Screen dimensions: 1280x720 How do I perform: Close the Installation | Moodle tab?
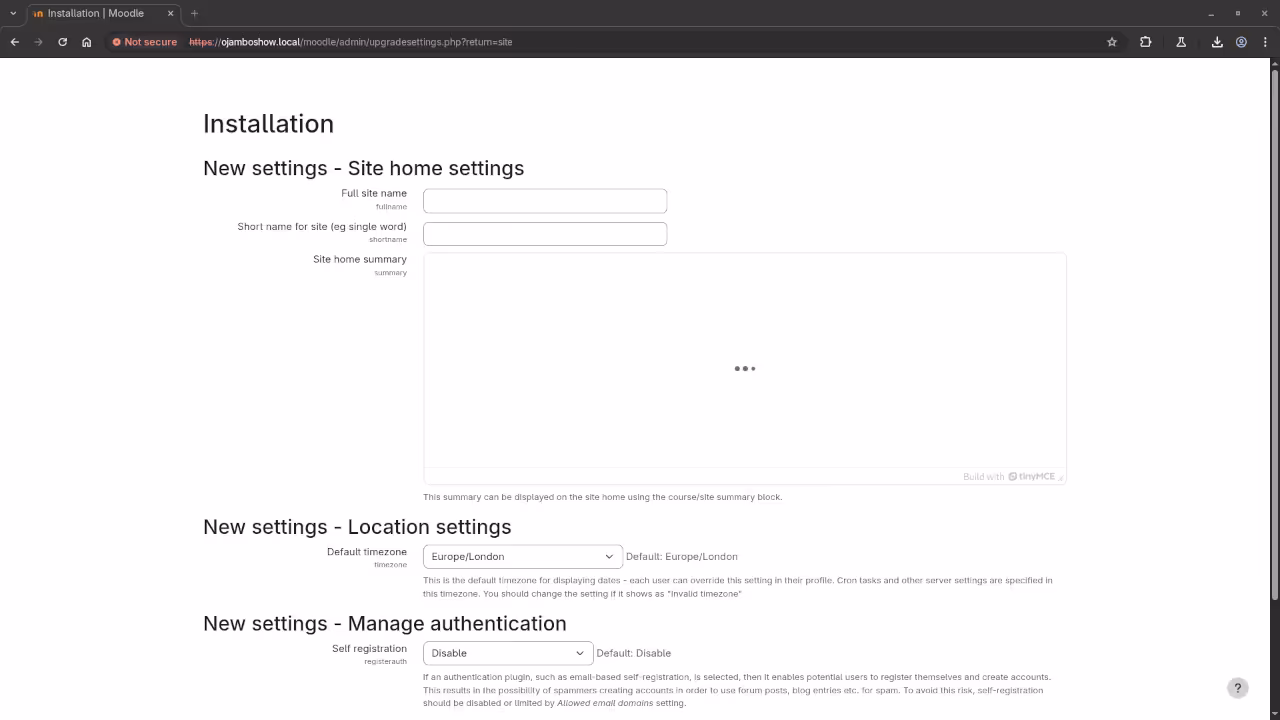point(170,13)
